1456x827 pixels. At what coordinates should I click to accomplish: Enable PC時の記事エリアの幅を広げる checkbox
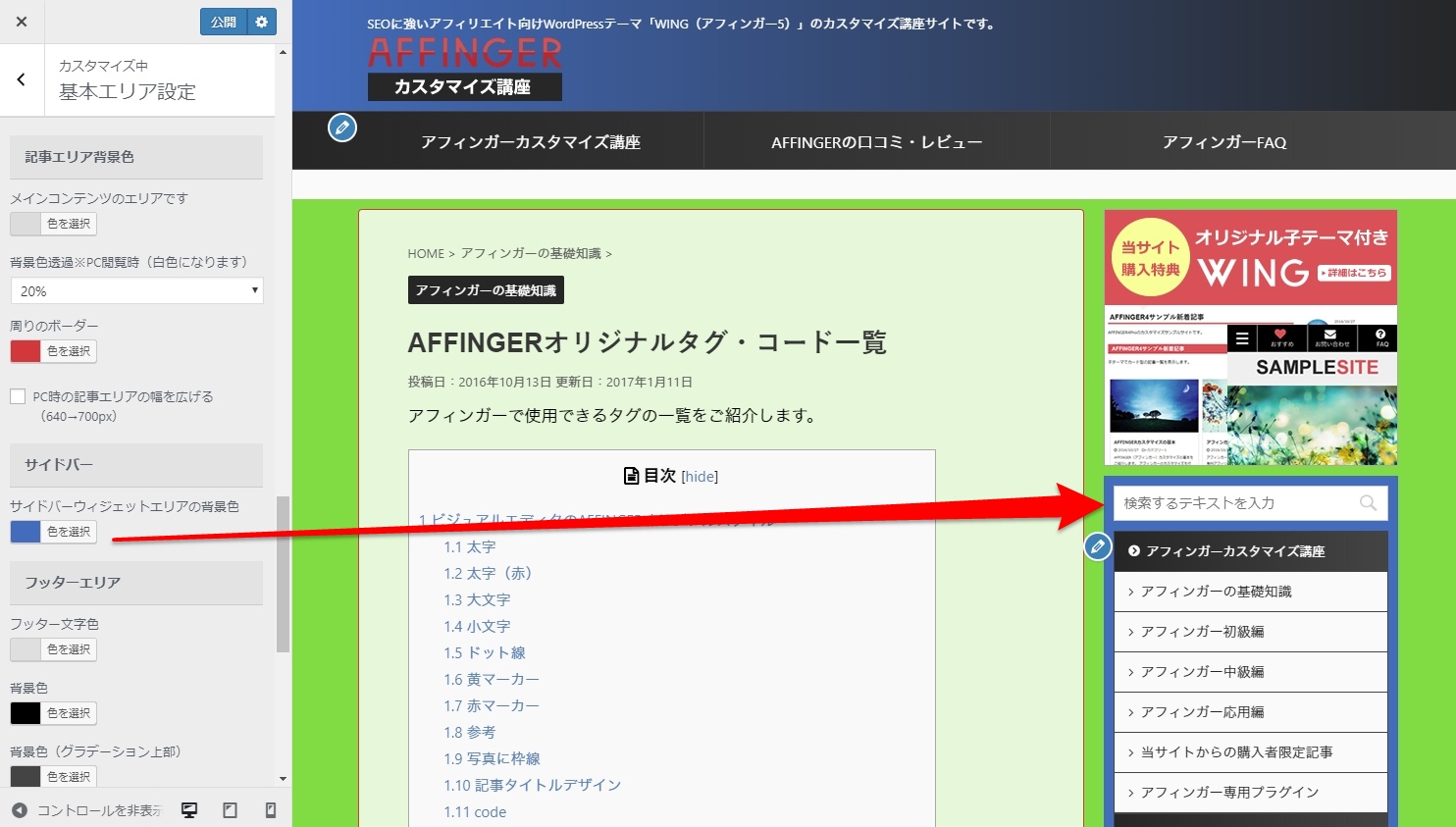18,396
